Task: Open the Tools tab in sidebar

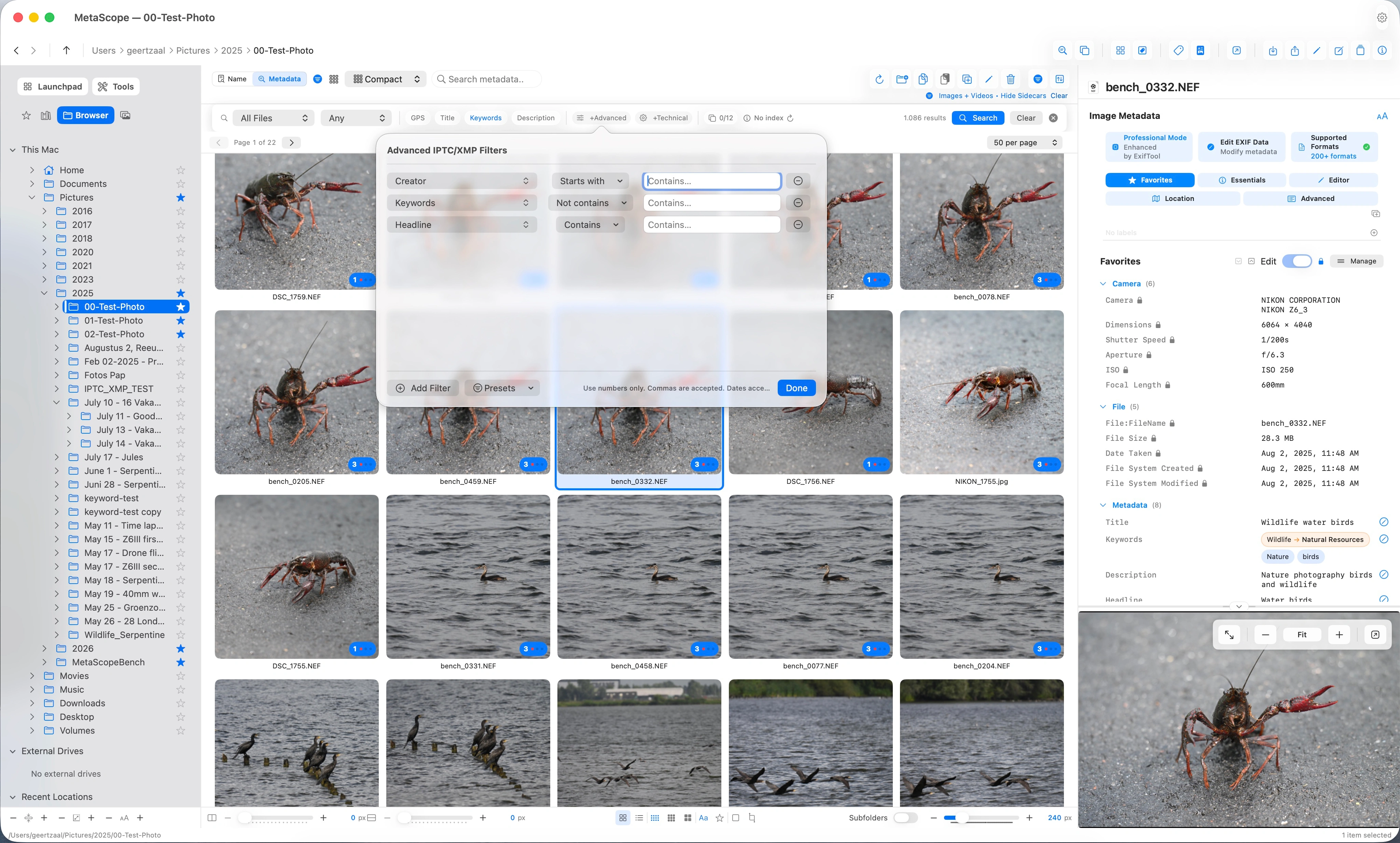Action: pyautogui.click(x=116, y=86)
